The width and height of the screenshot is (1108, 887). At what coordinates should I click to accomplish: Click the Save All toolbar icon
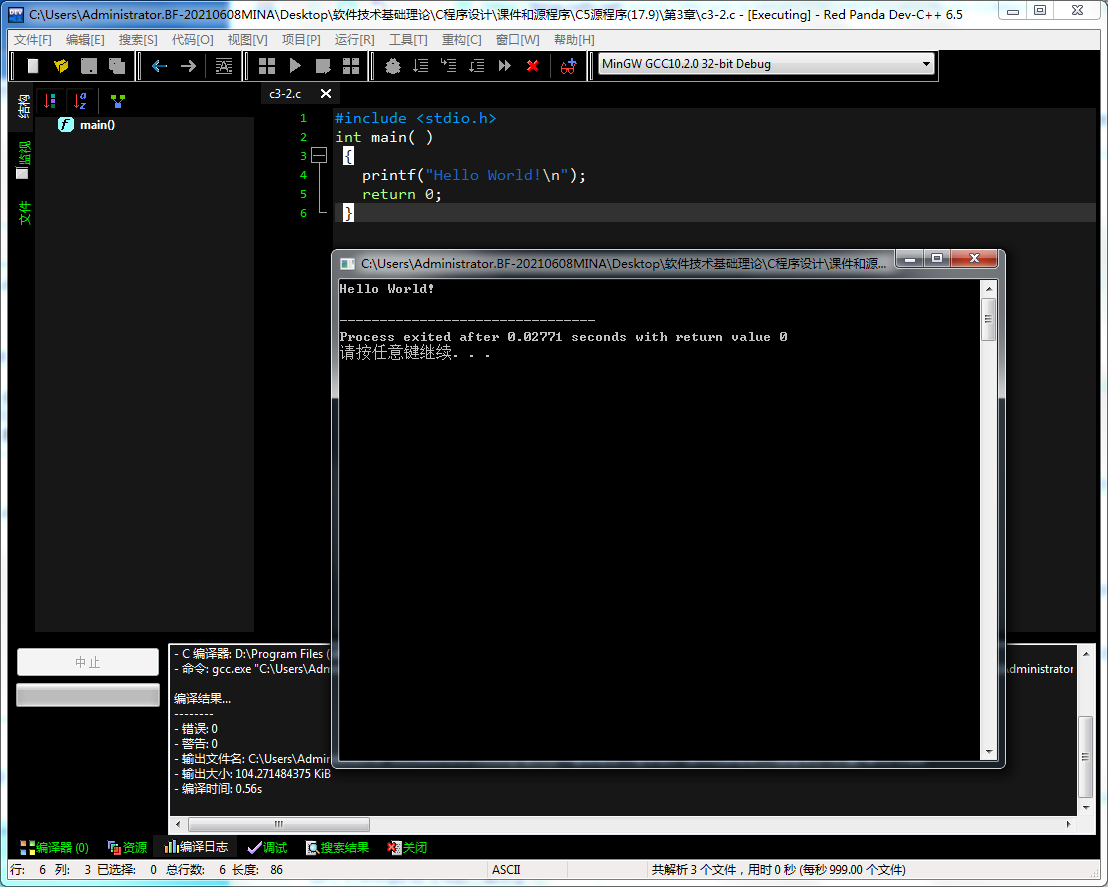coord(117,66)
